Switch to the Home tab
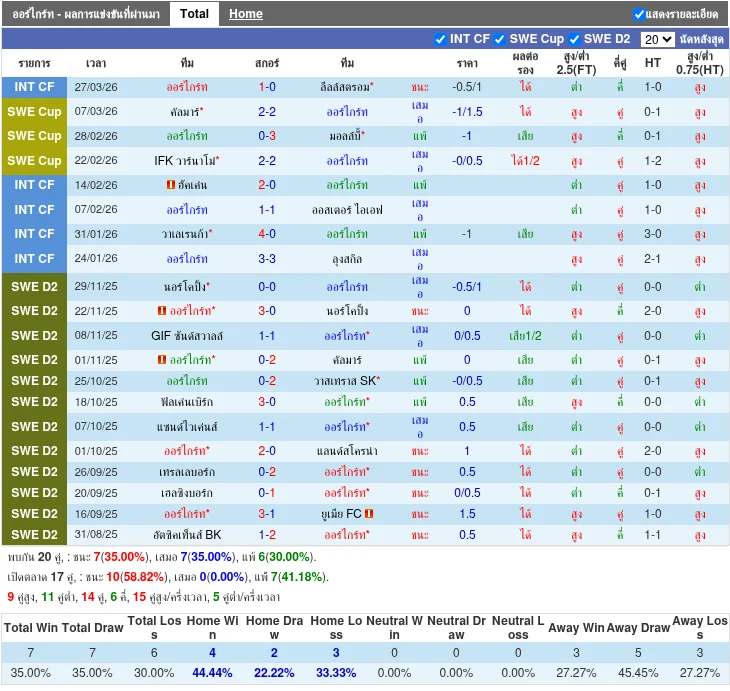The height and width of the screenshot is (691, 730). 245,14
